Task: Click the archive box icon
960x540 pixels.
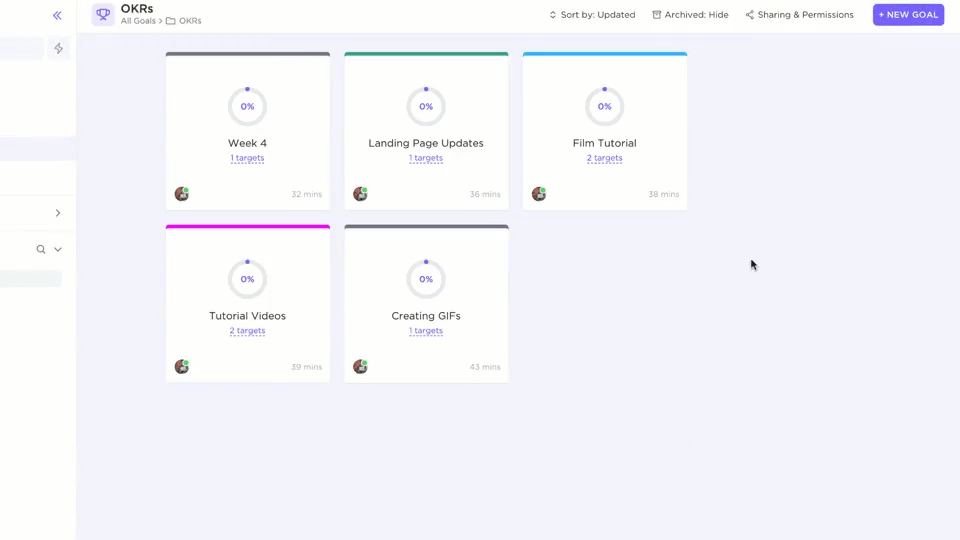Action: [x=656, y=15]
